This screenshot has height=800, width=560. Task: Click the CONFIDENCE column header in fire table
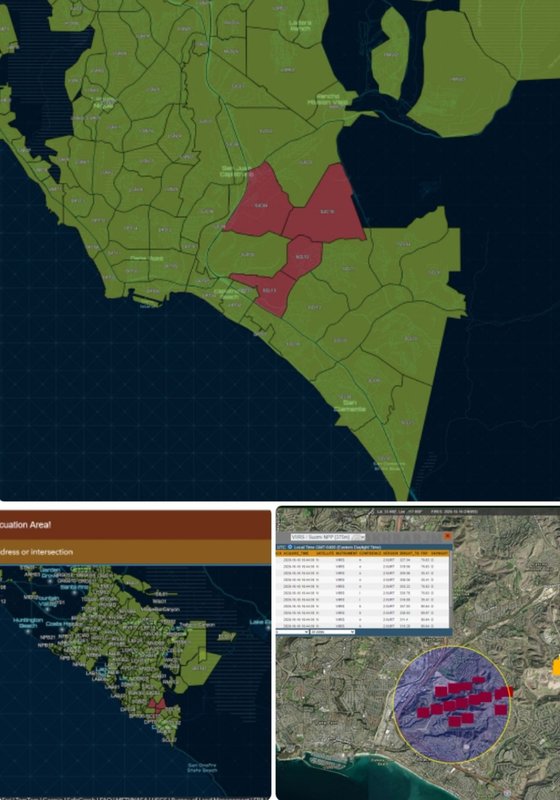pyautogui.click(x=370, y=553)
